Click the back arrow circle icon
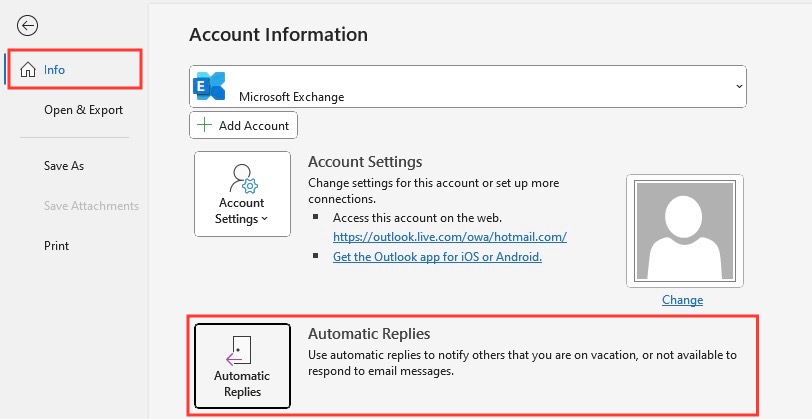Viewport: 812px width, 419px height. [x=27, y=25]
